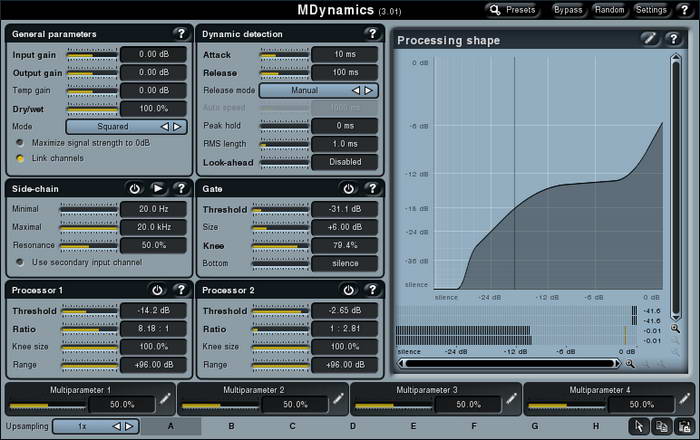Viewport: 700px width, 440px height.
Task: Open help for Side-chain panel
Action: click(x=181, y=188)
